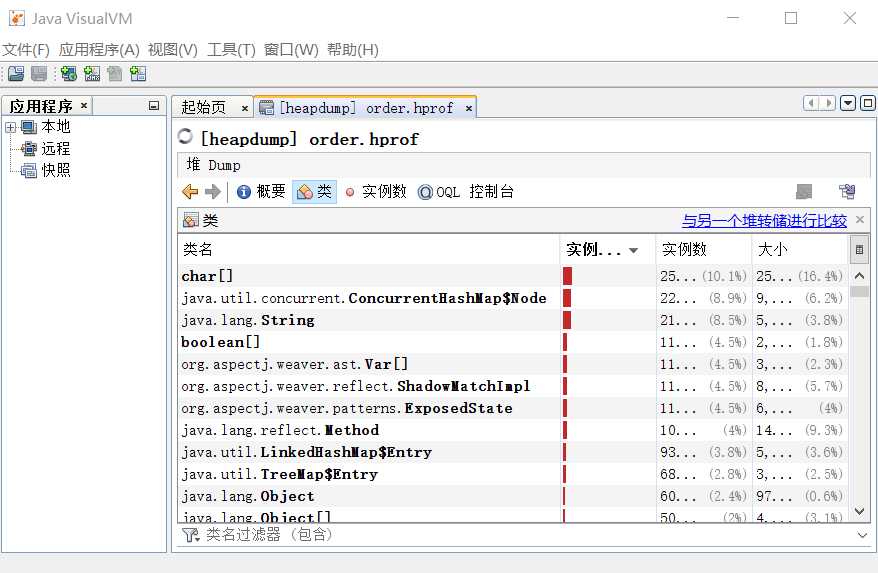This screenshot has height=573, width=878.
Task: Open the 工具(T) menu
Action: pyautogui.click(x=231, y=50)
